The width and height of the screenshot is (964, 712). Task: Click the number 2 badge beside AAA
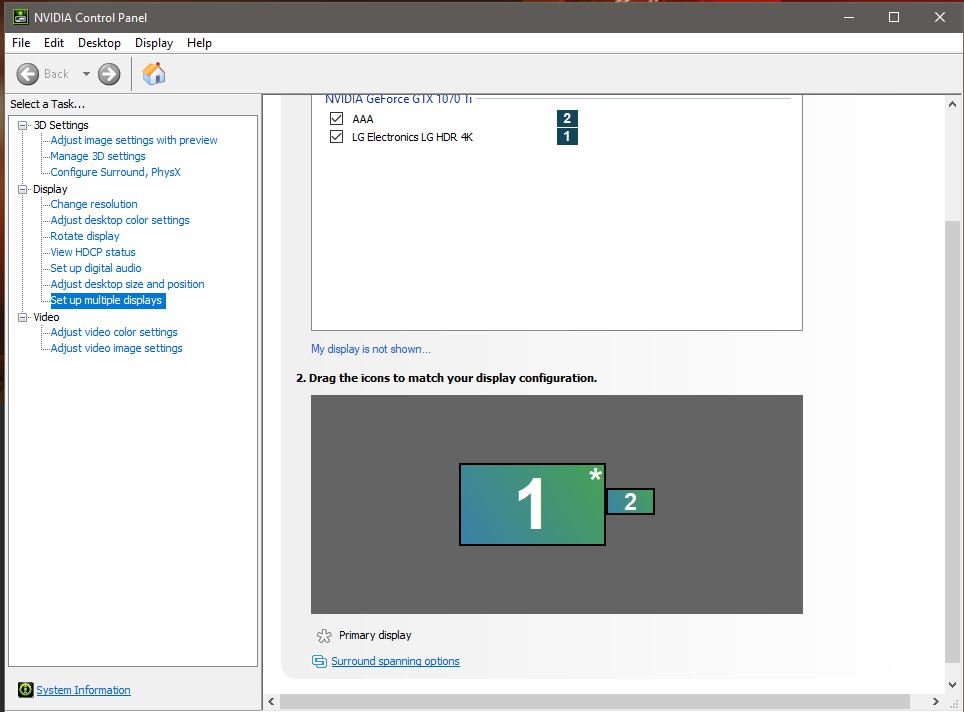pos(567,118)
